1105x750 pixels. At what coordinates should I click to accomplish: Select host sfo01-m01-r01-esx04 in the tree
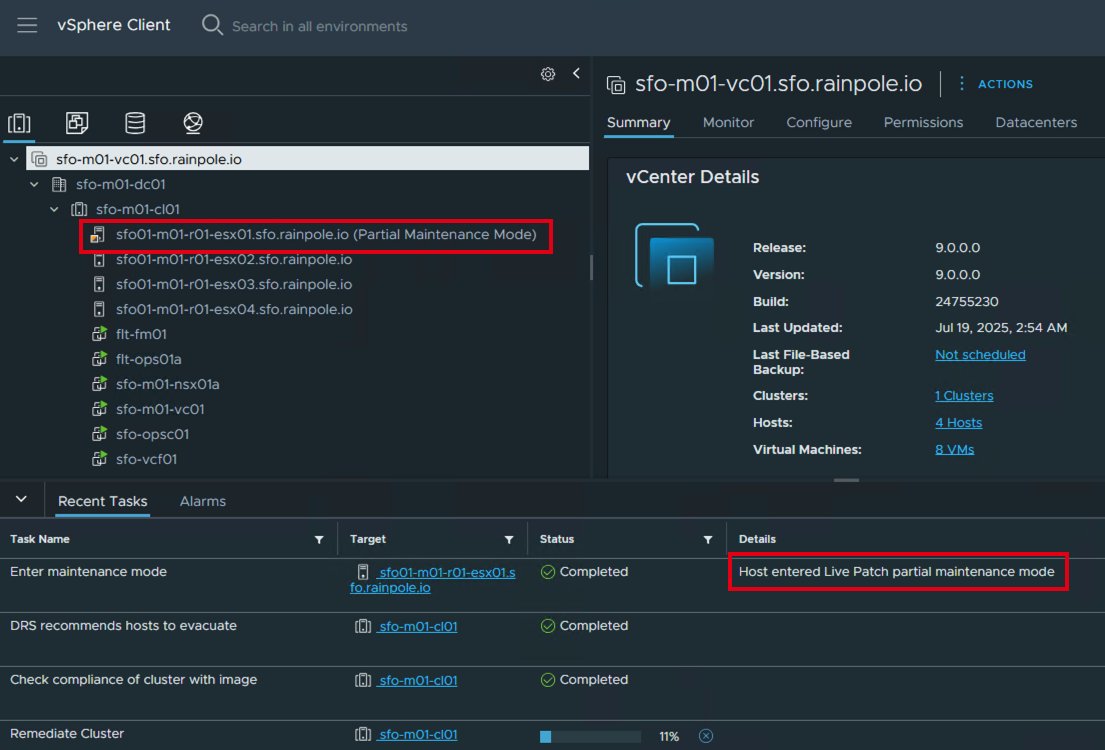click(234, 309)
